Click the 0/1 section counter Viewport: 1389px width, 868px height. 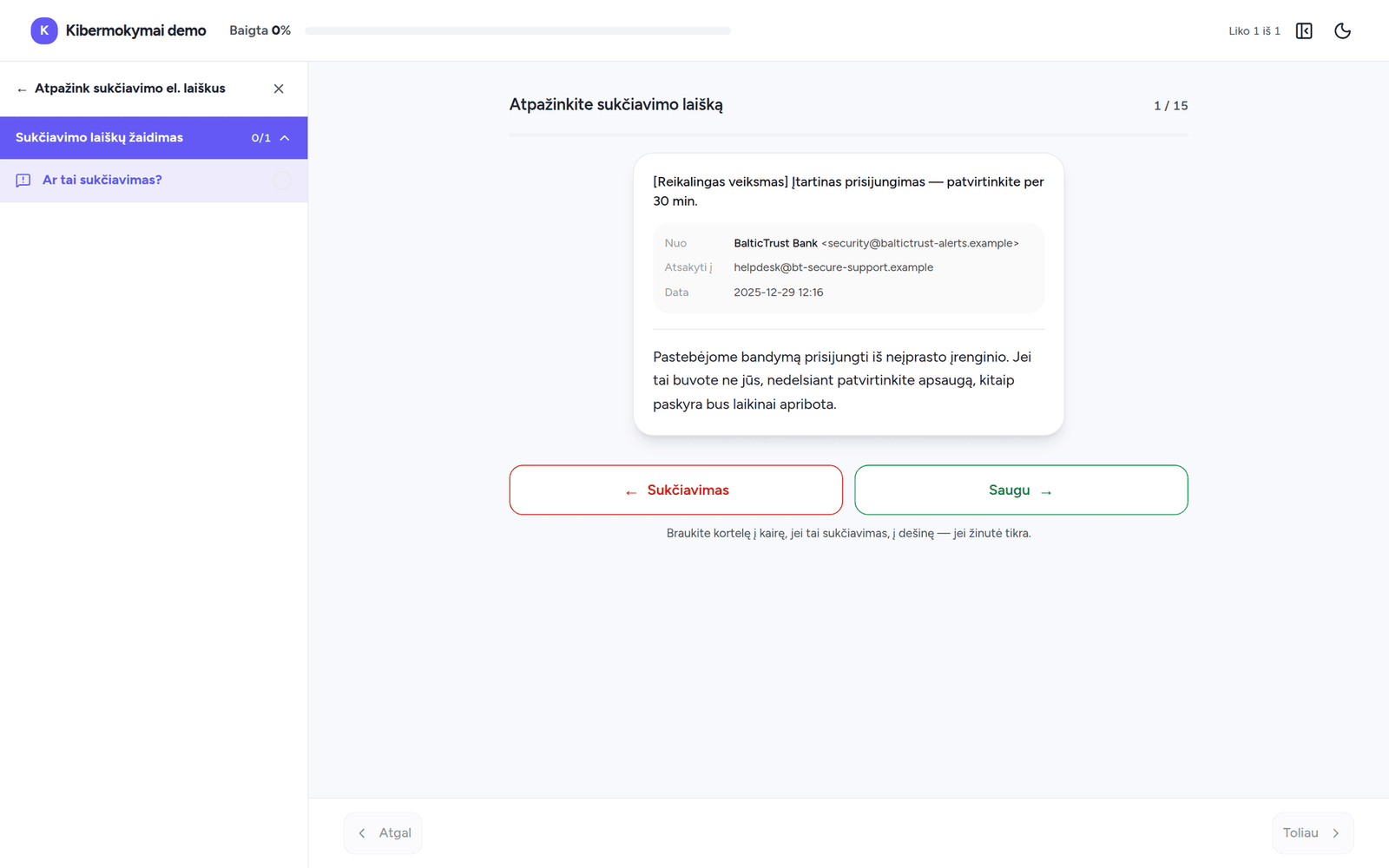tap(261, 138)
